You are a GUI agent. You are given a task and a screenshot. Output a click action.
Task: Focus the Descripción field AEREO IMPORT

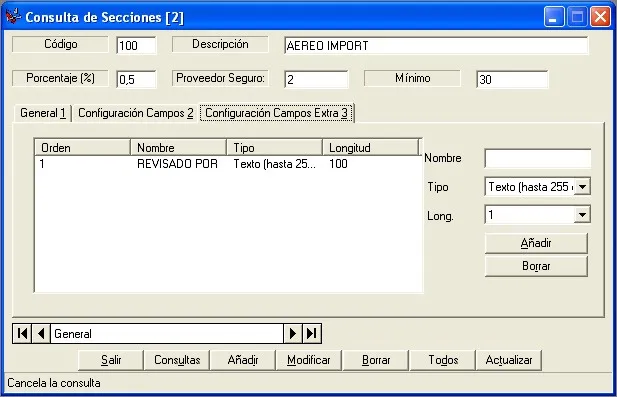(436, 46)
